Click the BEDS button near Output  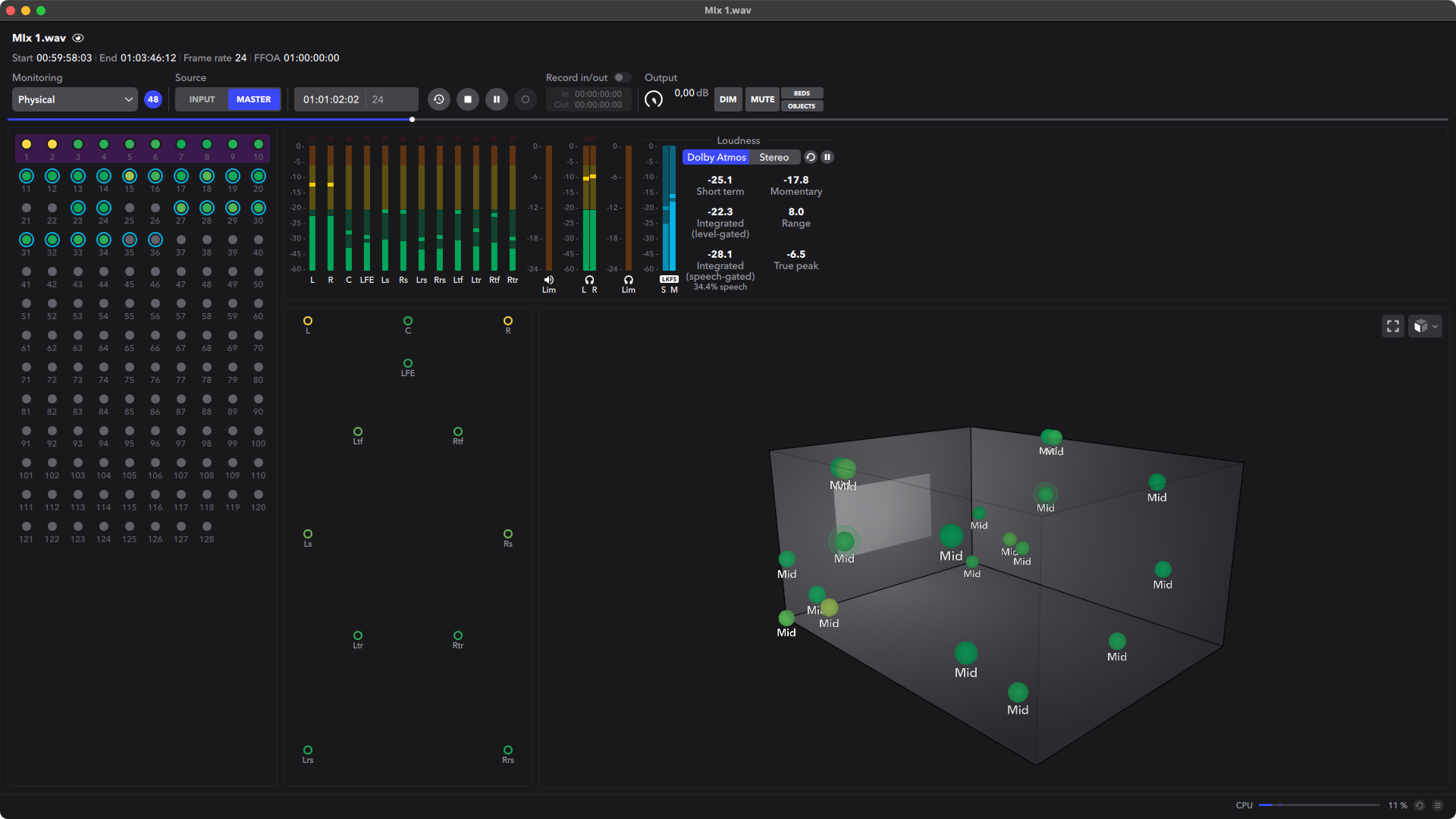pos(802,93)
